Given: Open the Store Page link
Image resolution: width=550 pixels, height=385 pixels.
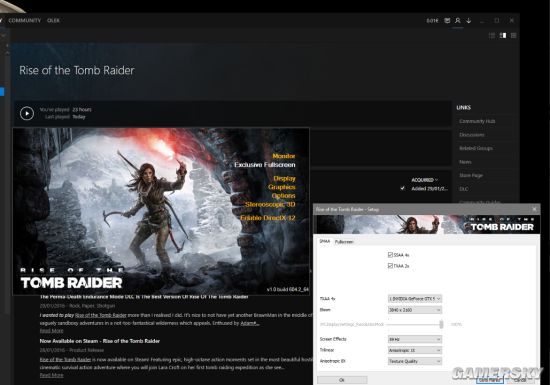Looking at the screenshot, I should click(x=471, y=175).
